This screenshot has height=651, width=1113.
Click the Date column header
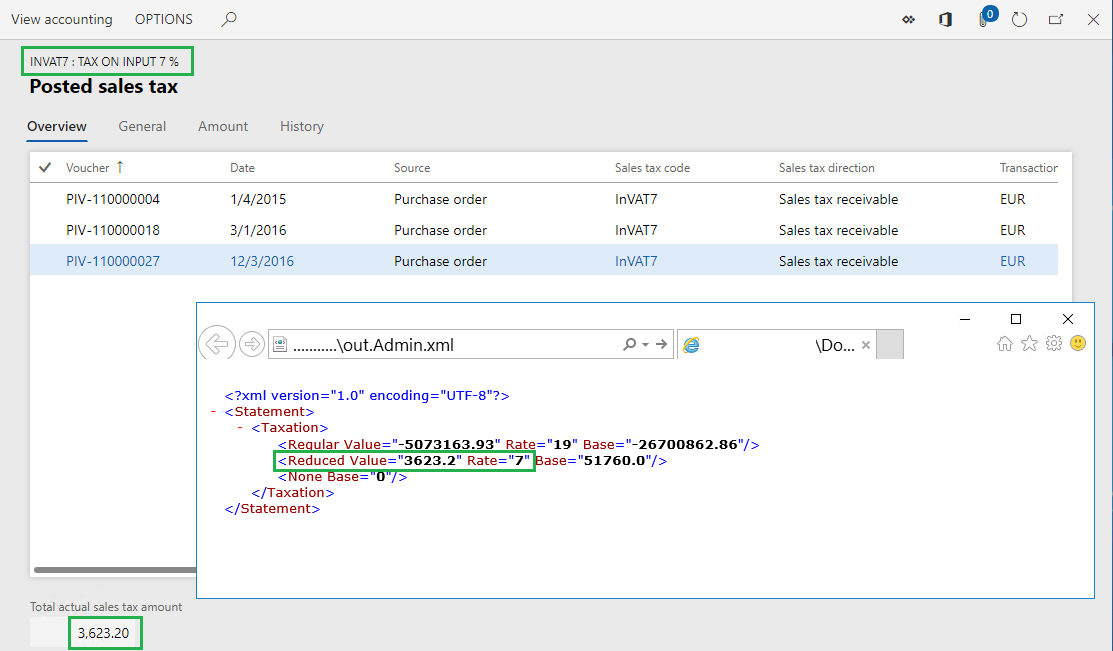(242, 168)
